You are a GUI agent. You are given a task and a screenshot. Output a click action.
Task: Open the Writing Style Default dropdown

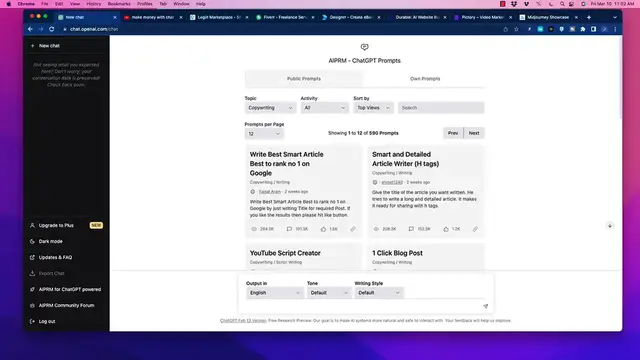[x=378, y=293]
